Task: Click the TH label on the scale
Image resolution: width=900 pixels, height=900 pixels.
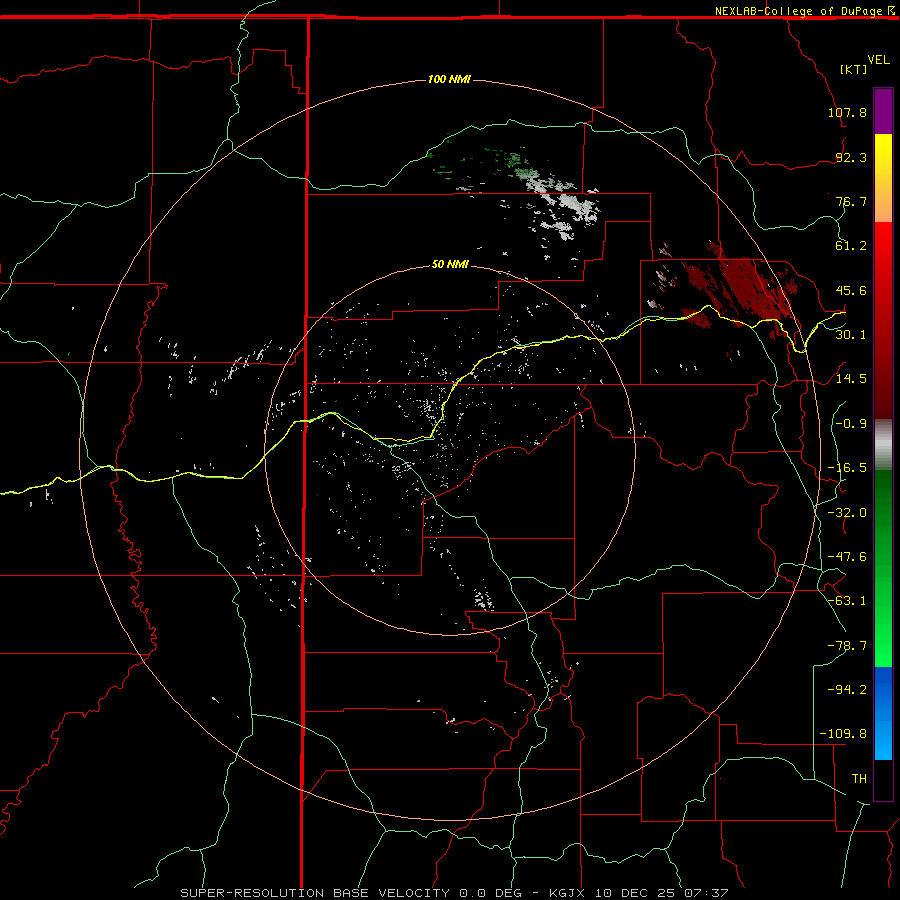Action: [x=859, y=779]
